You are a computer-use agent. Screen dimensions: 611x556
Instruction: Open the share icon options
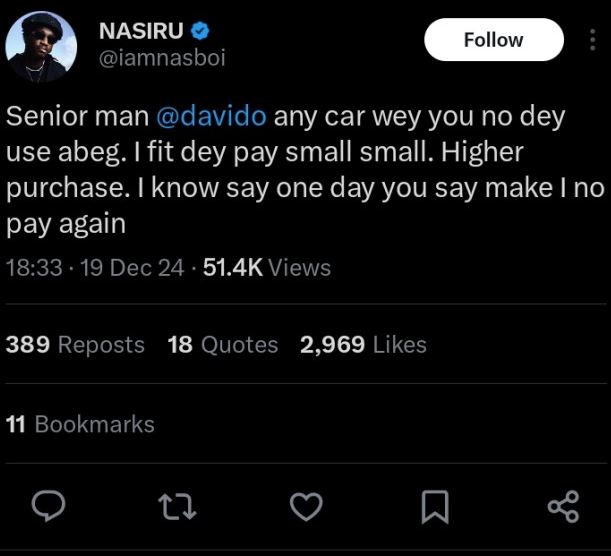tap(563, 507)
